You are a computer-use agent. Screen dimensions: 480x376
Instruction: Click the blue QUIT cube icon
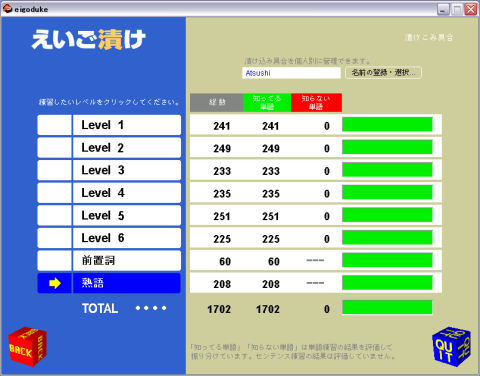(451, 347)
